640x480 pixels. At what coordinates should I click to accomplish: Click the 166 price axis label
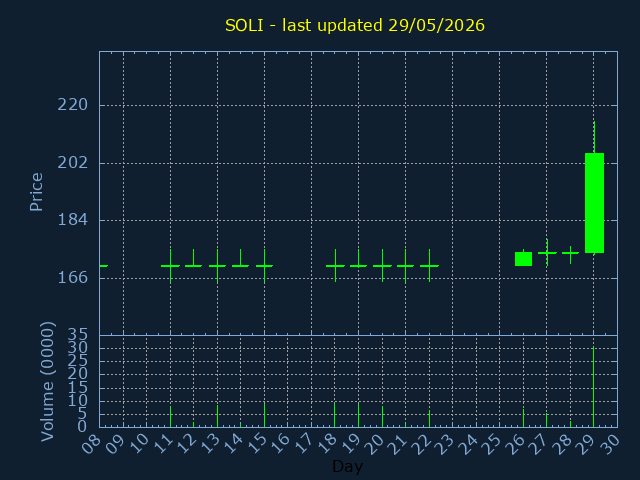(x=73, y=278)
